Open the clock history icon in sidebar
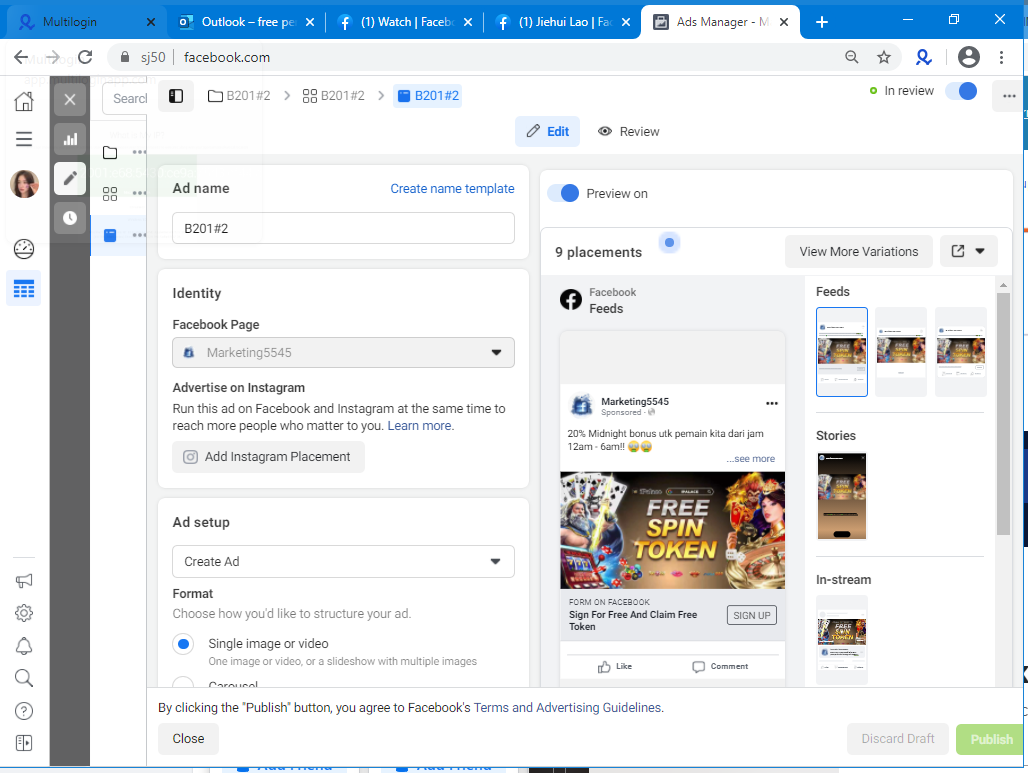The image size is (1028, 773). point(69,218)
